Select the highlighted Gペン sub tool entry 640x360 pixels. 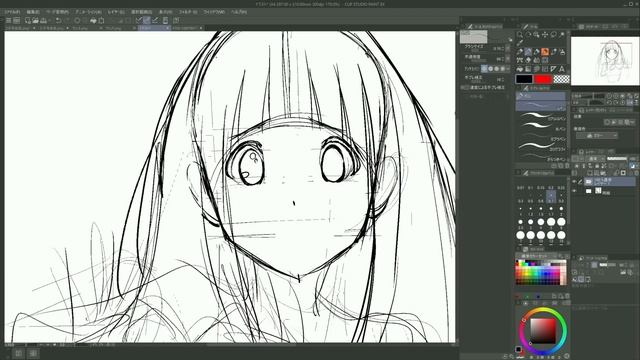tap(541, 107)
